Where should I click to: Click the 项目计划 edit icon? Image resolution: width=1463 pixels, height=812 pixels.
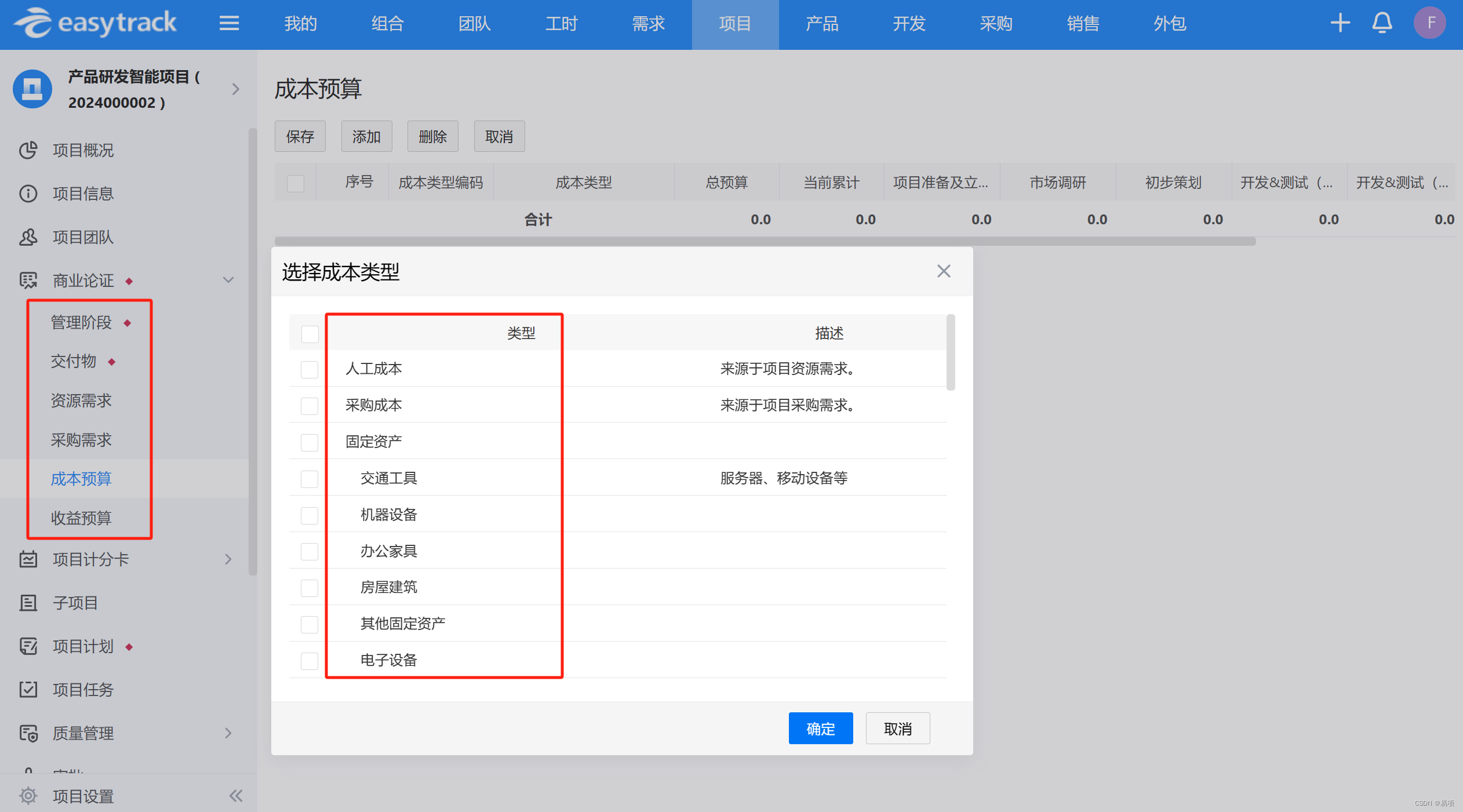[x=28, y=646]
